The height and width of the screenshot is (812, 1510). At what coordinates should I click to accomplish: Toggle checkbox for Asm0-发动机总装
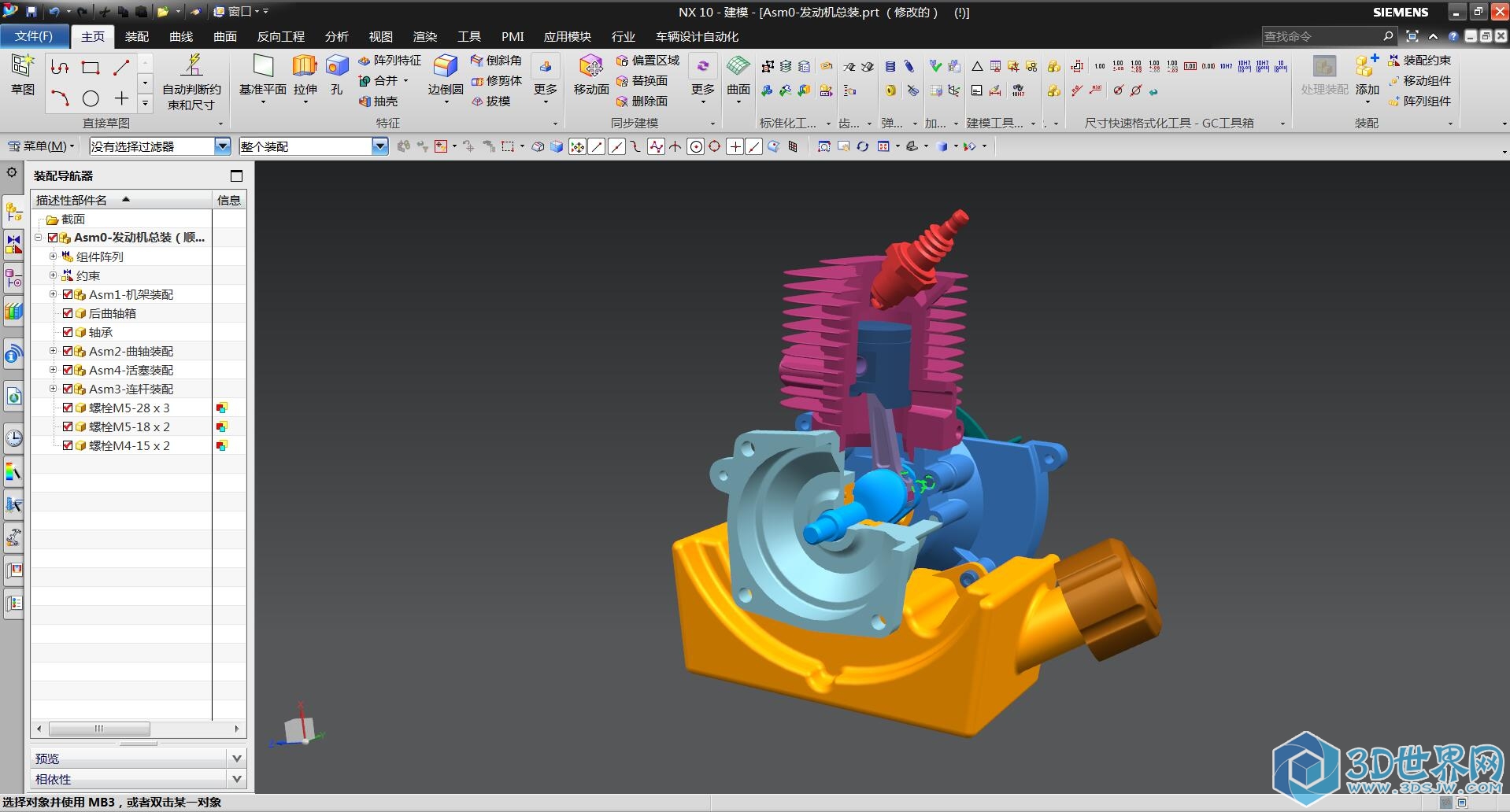tap(53, 238)
